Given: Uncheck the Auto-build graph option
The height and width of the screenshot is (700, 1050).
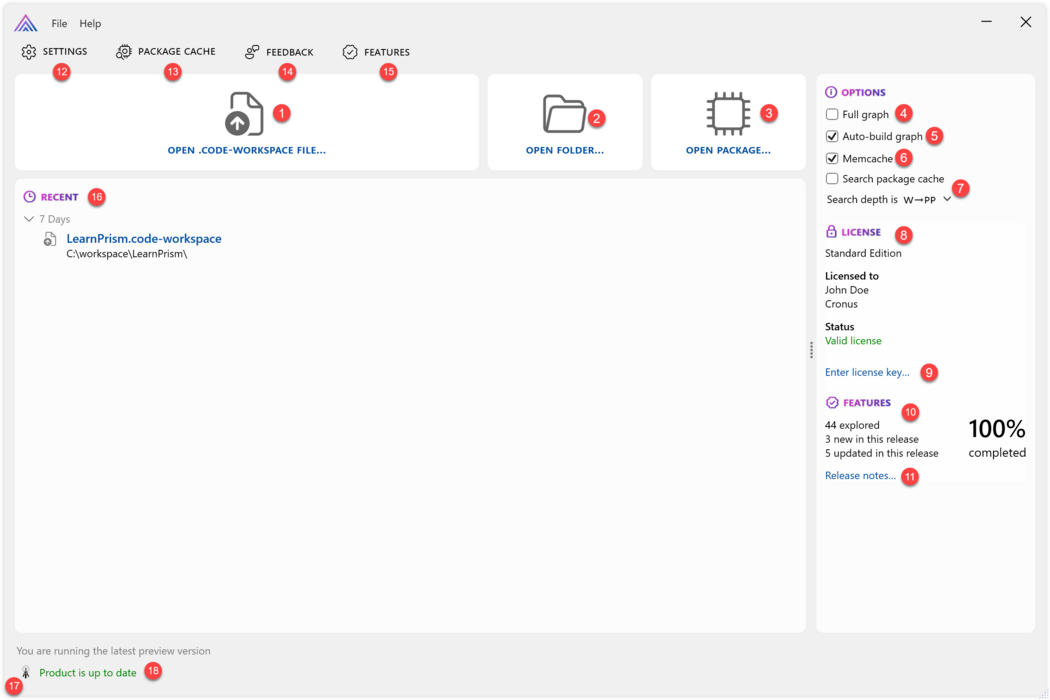Looking at the screenshot, I should point(832,136).
